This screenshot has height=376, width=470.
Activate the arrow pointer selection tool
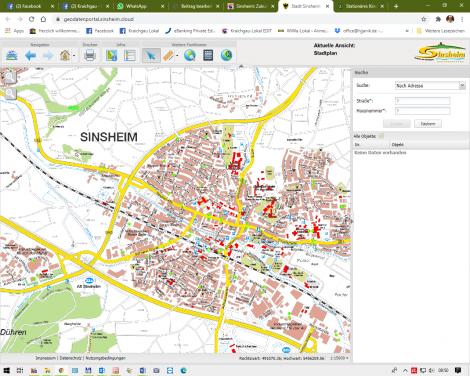pos(151,55)
